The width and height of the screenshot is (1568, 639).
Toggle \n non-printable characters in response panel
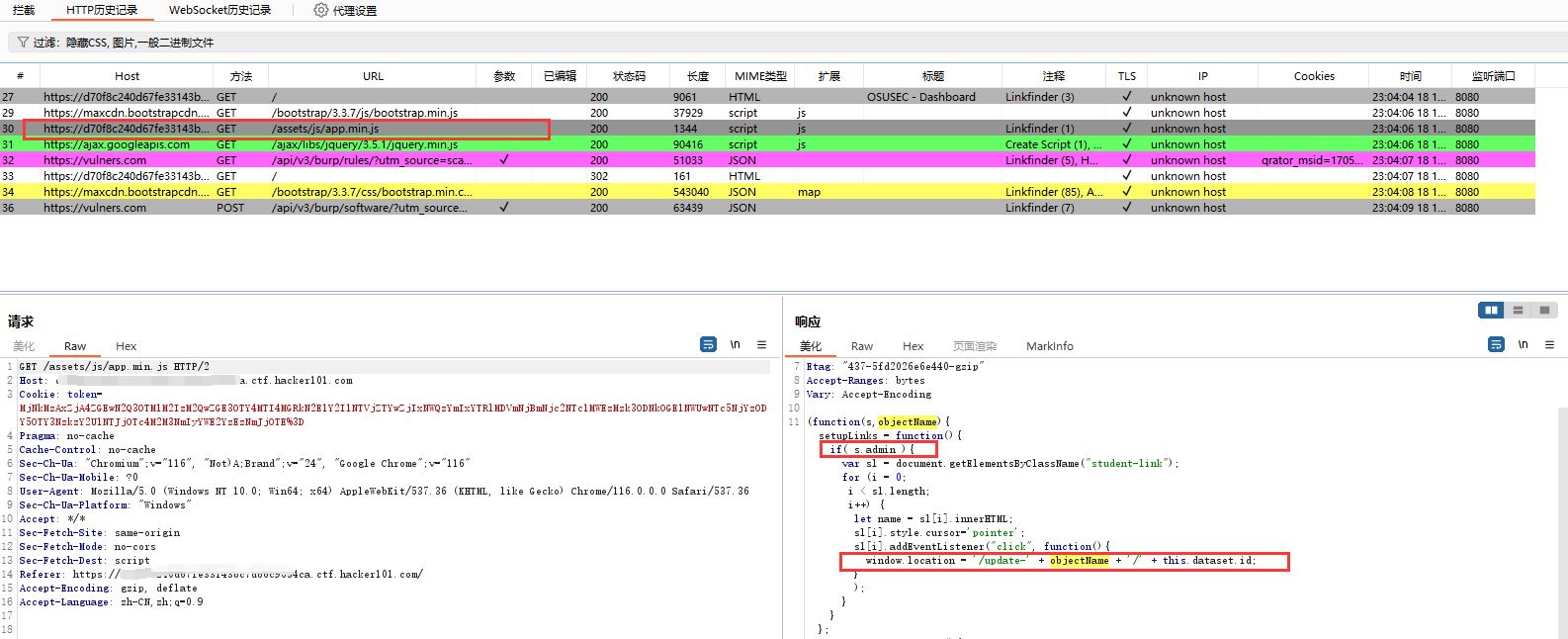pyautogui.click(x=1524, y=344)
